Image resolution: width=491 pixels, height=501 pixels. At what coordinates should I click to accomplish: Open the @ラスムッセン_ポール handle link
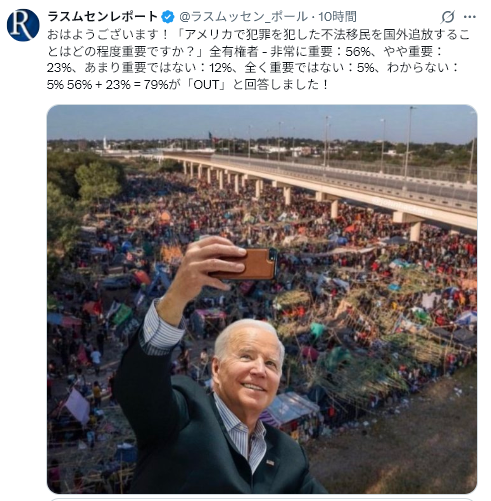coord(243,16)
